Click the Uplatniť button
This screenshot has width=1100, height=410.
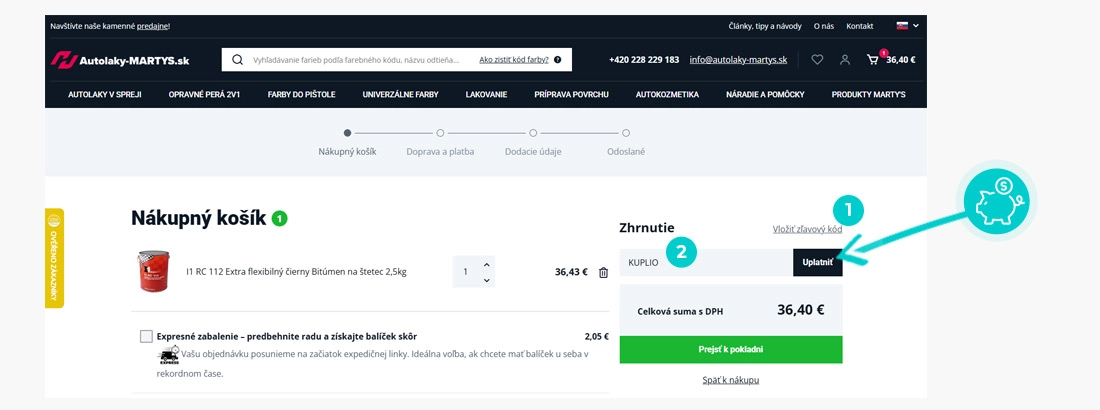(817, 263)
